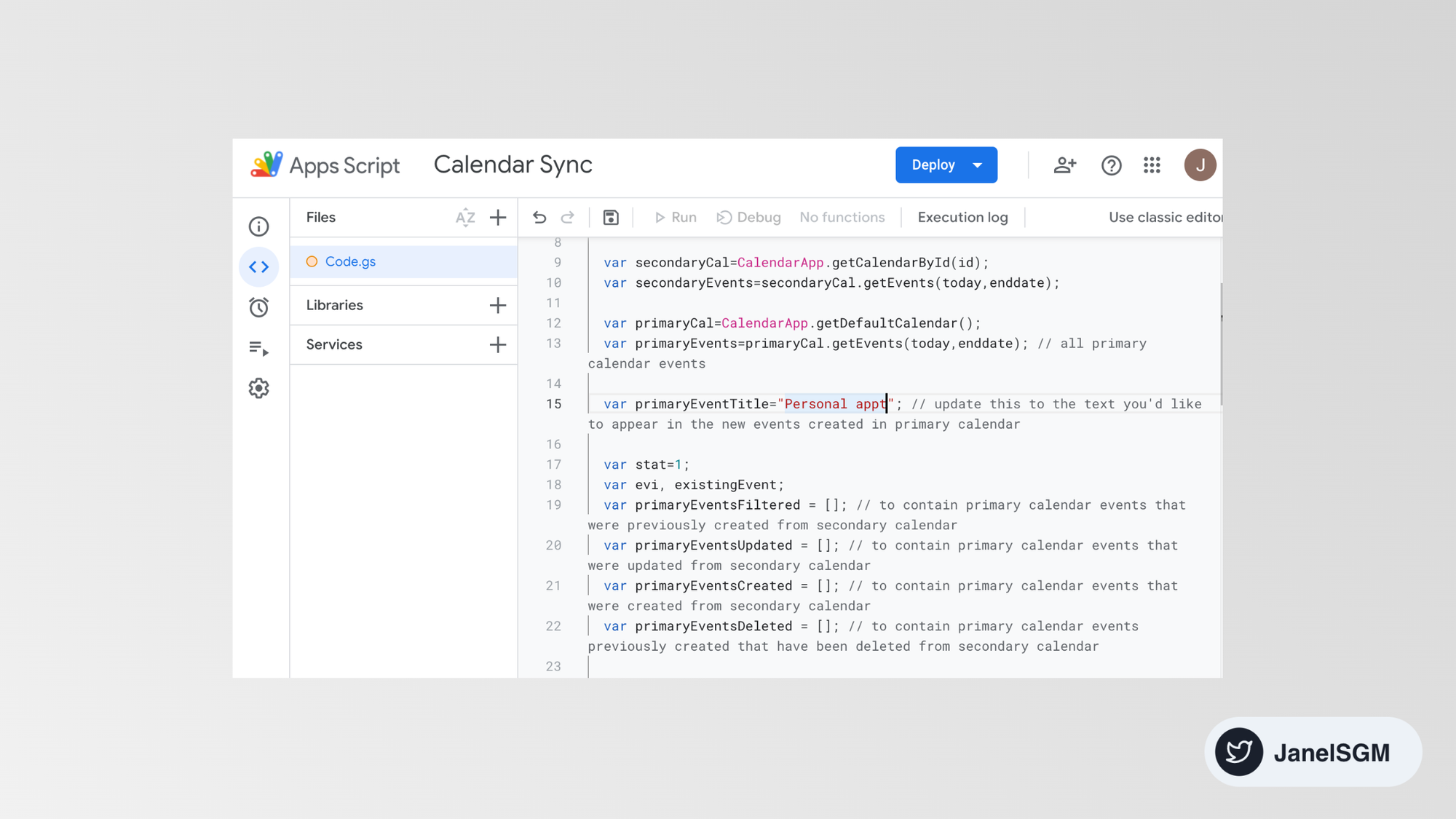This screenshot has width=1456, height=819.
Task: Open the Triggers alarm clock icon
Action: tap(258, 307)
